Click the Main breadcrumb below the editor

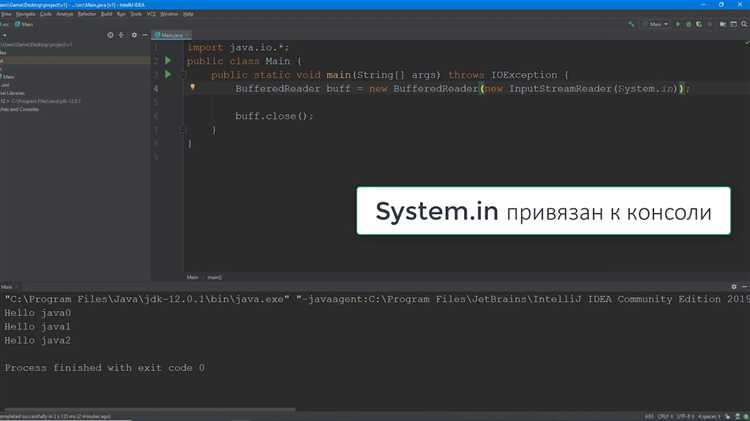click(x=192, y=277)
